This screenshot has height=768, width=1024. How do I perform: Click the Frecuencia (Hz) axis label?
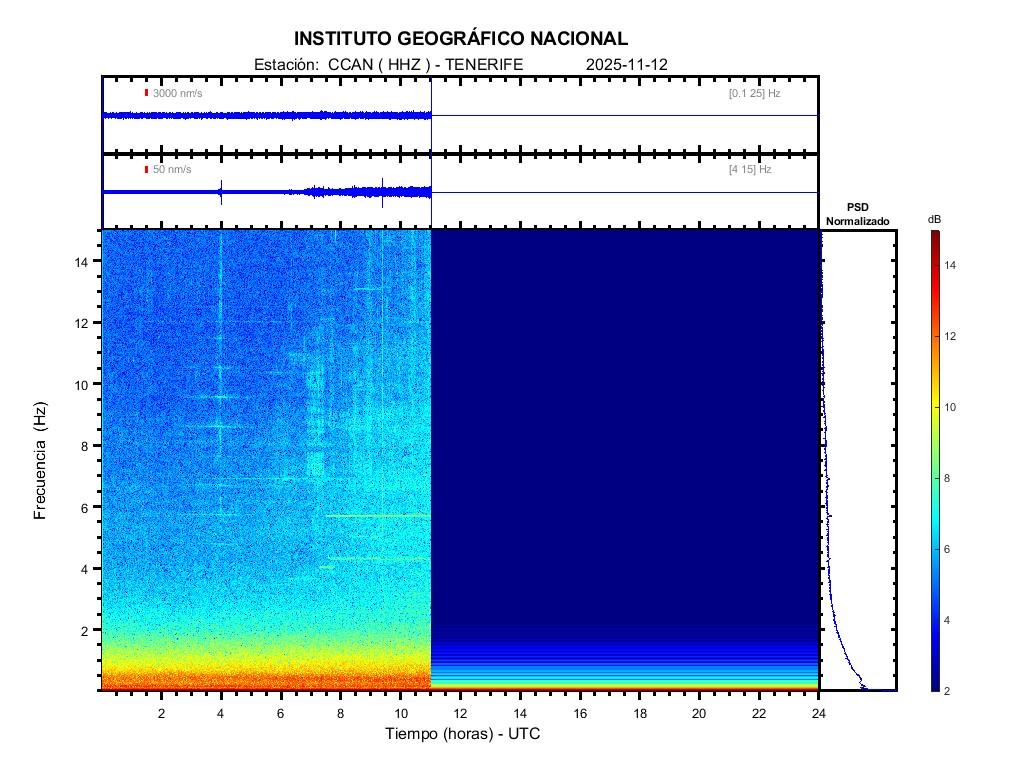[41, 461]
